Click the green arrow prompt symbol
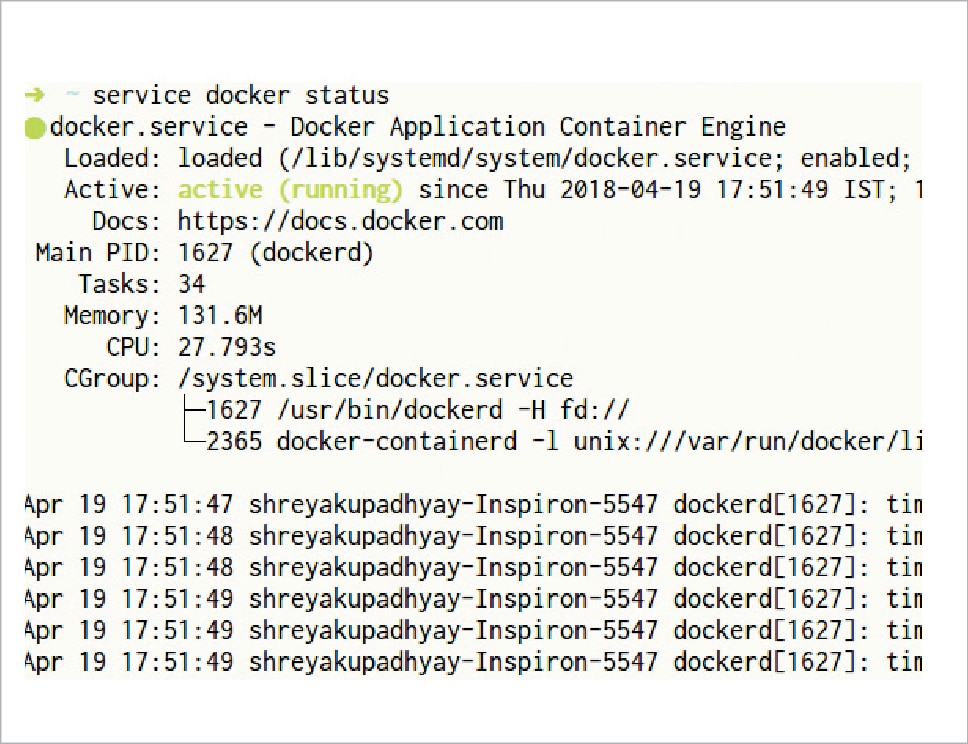Viewport: 968px width, 744px height. pyautogui.click(x=34, y=95)
